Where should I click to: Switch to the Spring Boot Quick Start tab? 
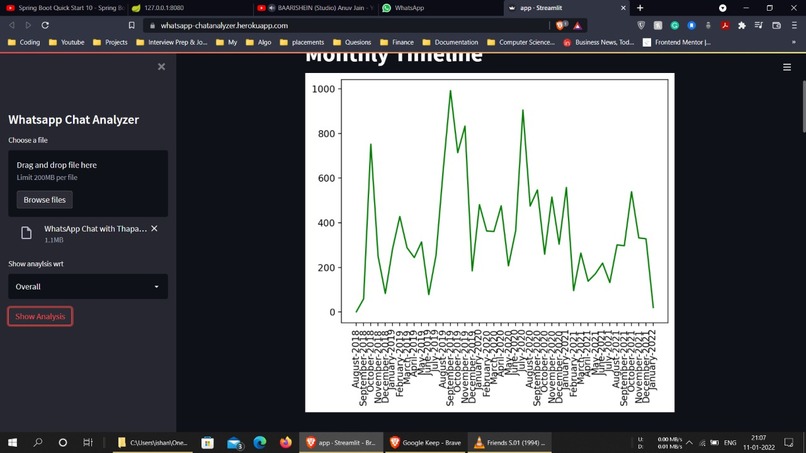65,8
